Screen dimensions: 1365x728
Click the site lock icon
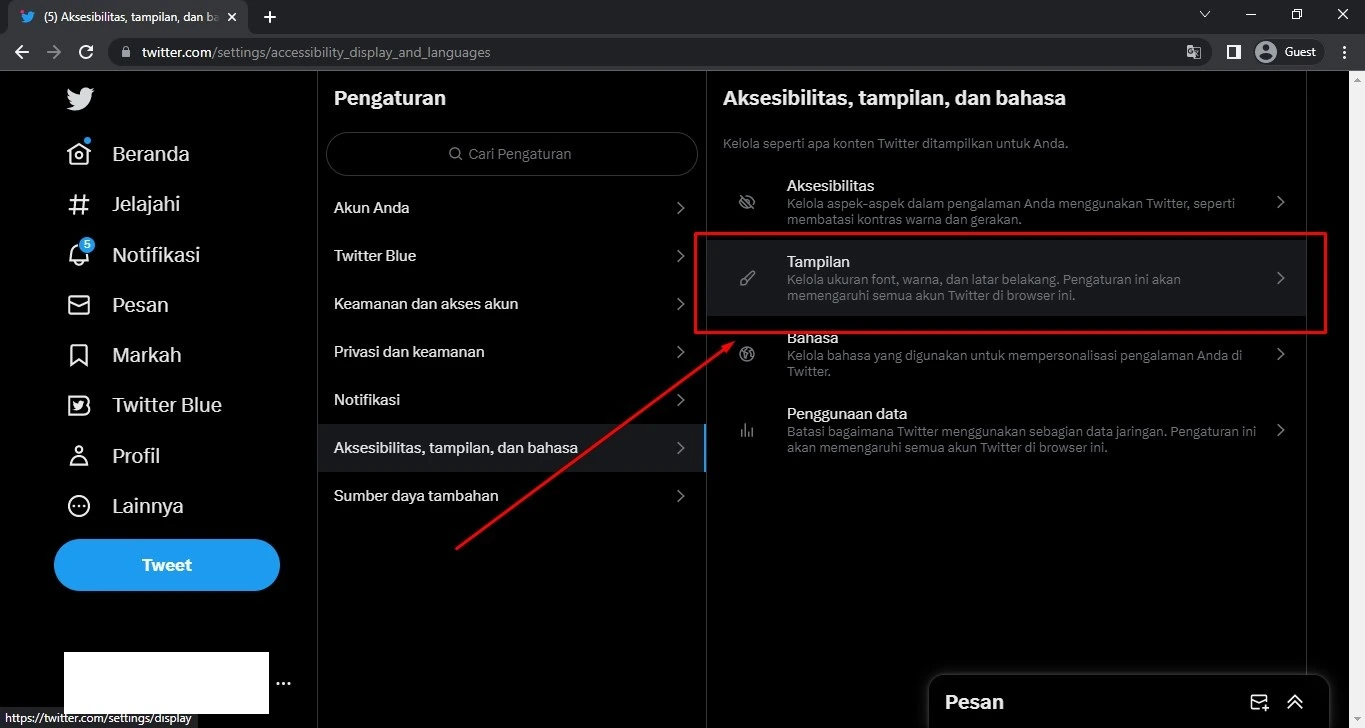pyautogui.click(x=126, y=52)
